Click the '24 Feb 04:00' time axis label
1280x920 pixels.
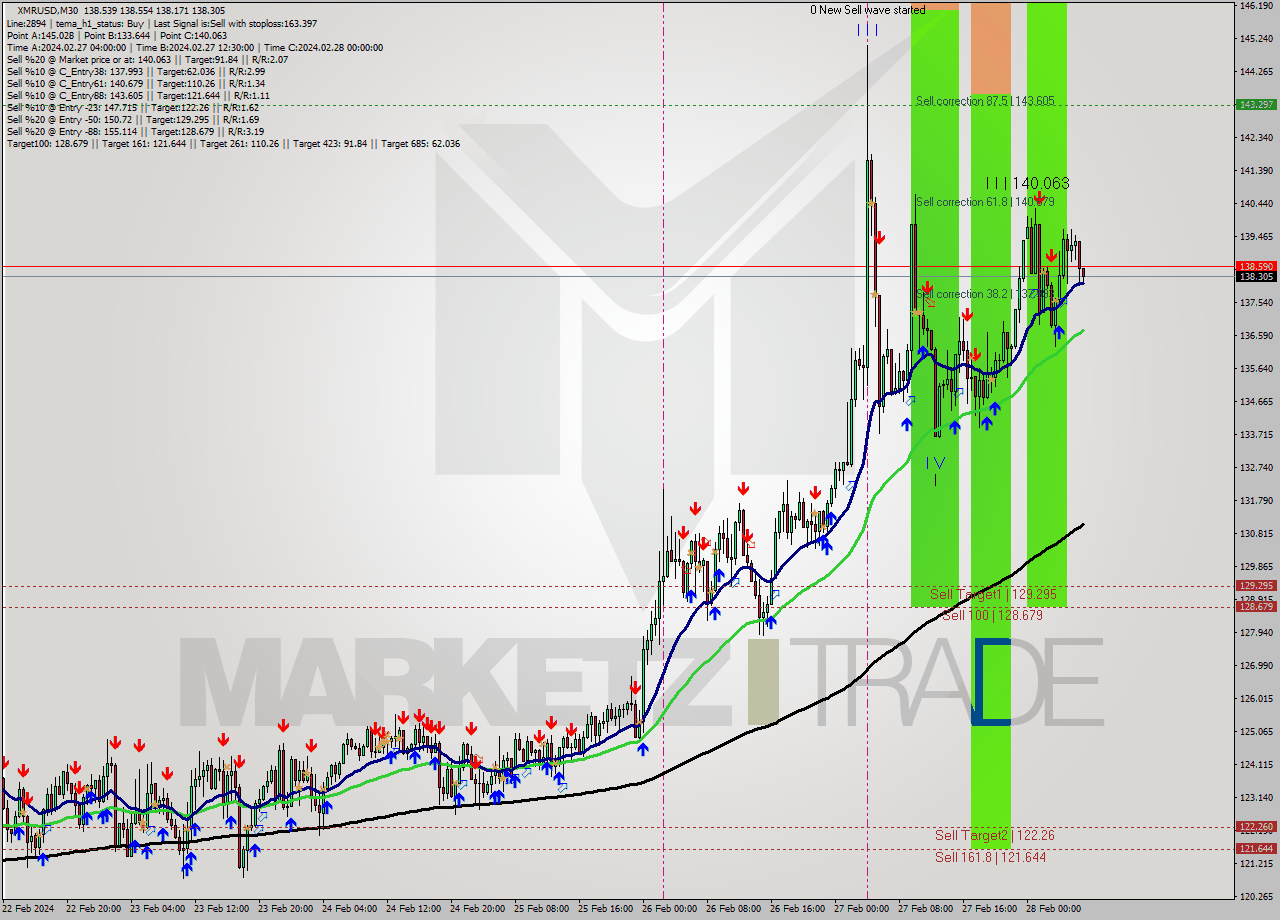point(349,909)
